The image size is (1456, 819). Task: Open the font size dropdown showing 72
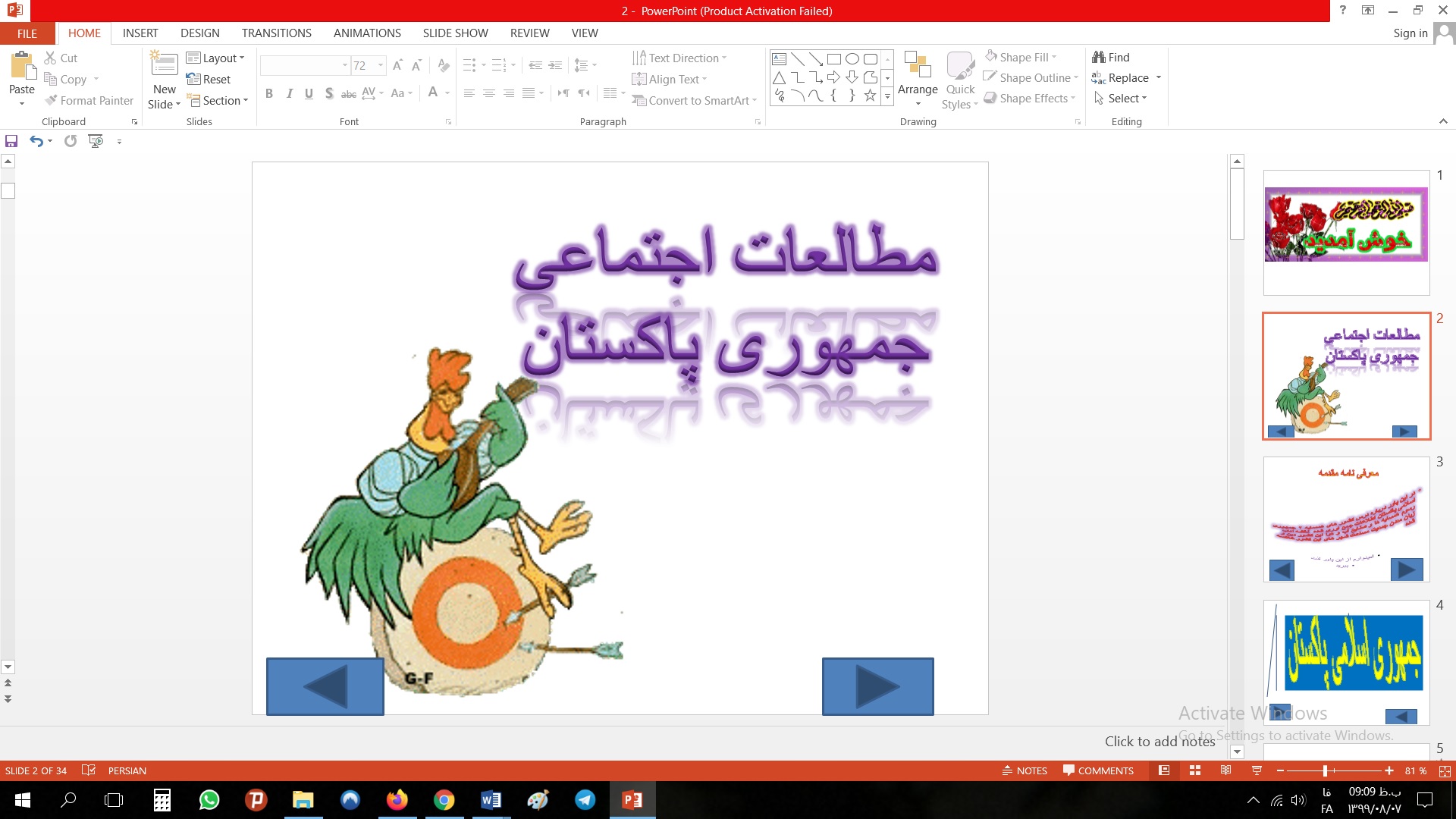381,66
